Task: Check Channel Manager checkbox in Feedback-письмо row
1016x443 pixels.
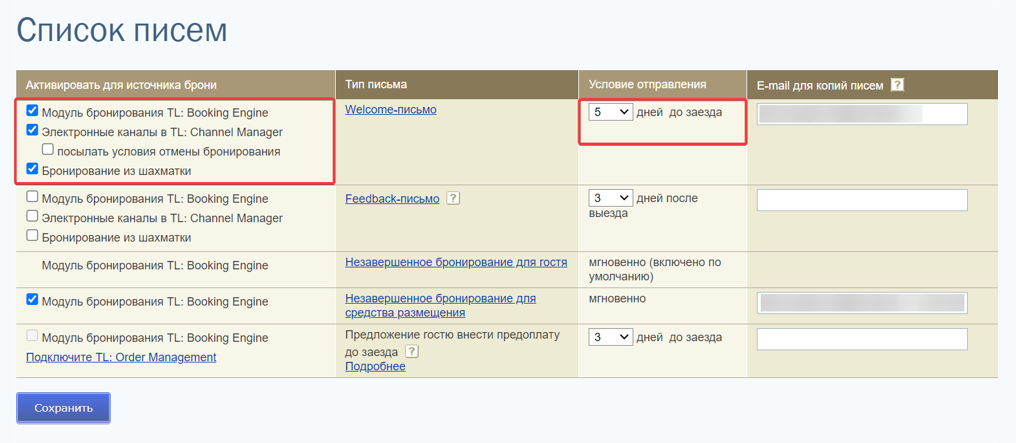Action: 32,217
